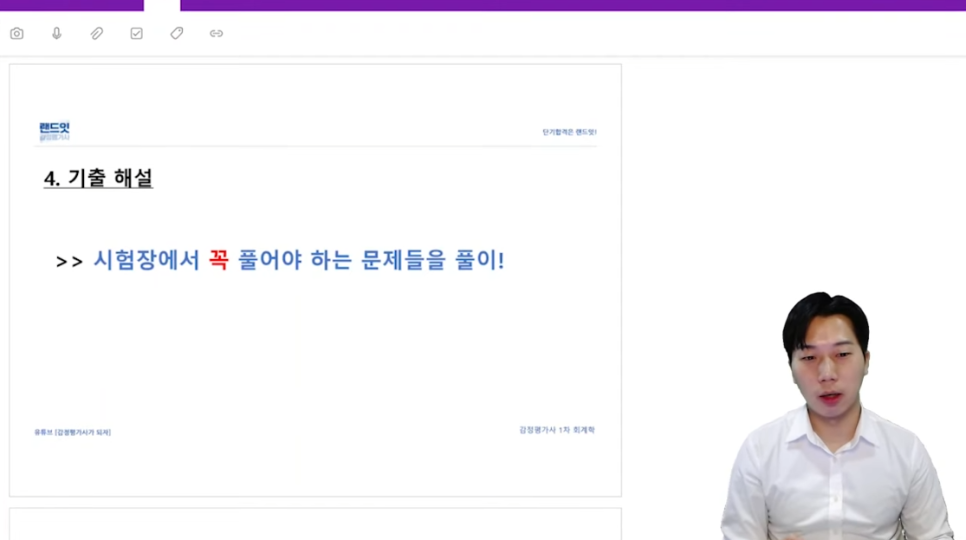
Task: Click the red word 꼭 on slide
Action: coord(219,260)
